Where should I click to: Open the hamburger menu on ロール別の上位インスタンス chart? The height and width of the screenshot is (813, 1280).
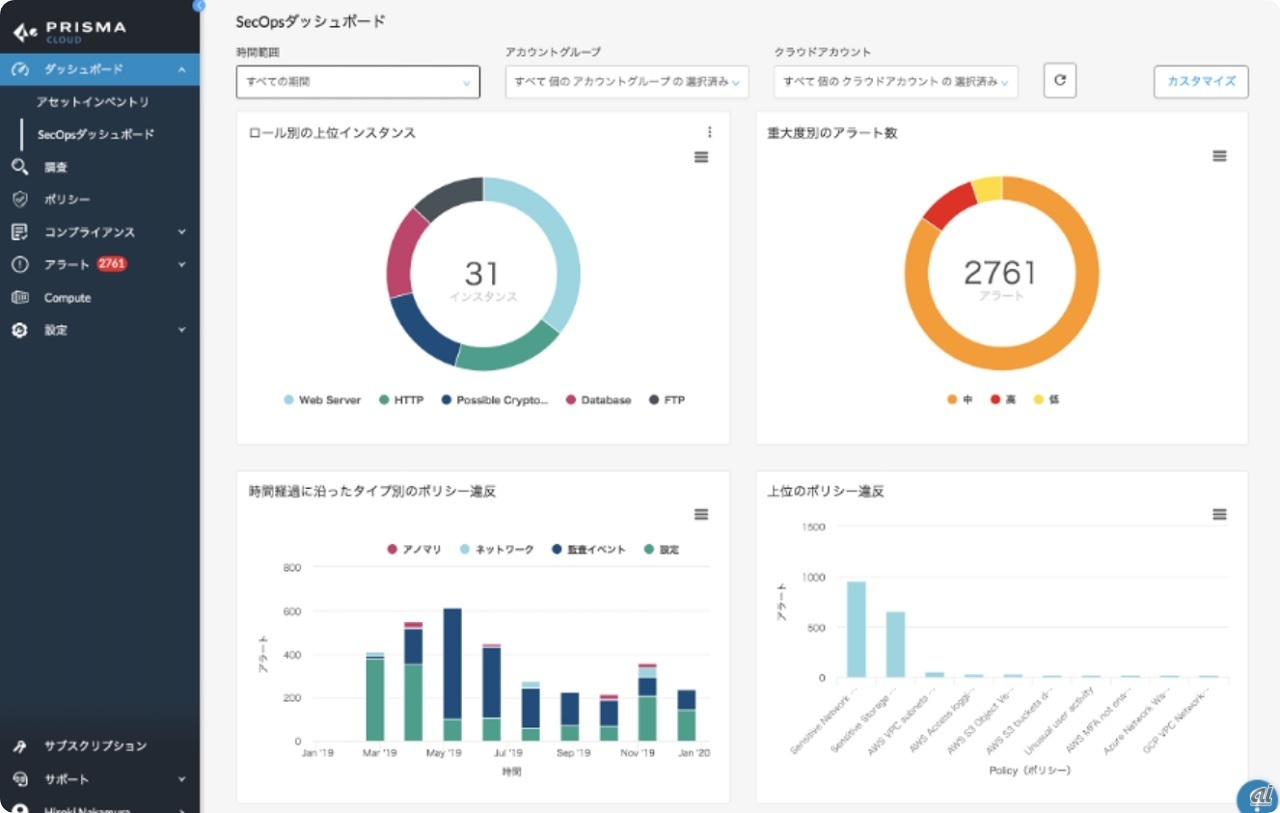click(x=701, y=157)
